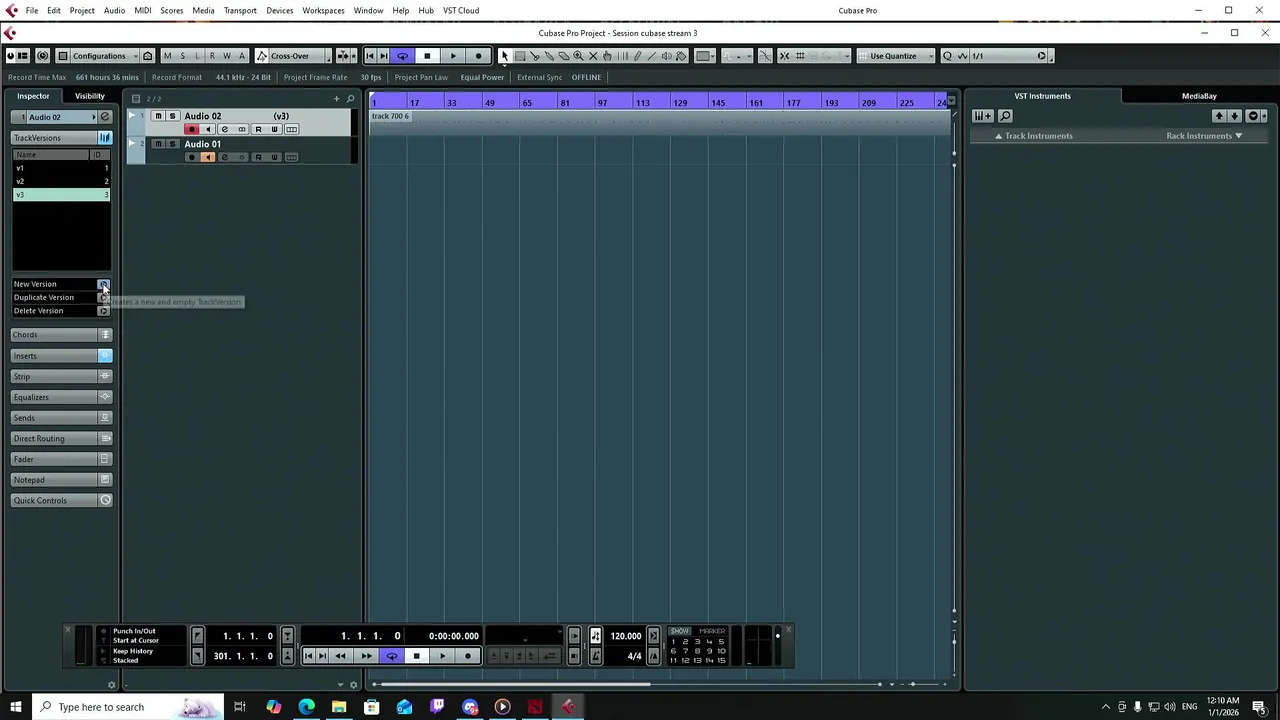Image resolution: width=1280 pixels, height=720 pixels.
Task: Toggle Snap to Zero Crossing icon
Action: [766, 56]
